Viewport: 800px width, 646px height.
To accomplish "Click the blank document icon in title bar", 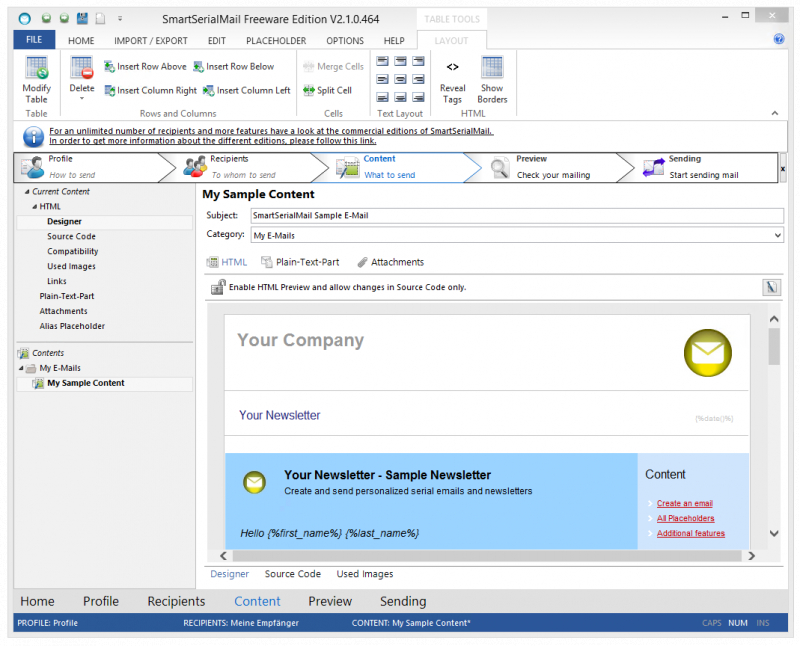I will pos(101,18).
